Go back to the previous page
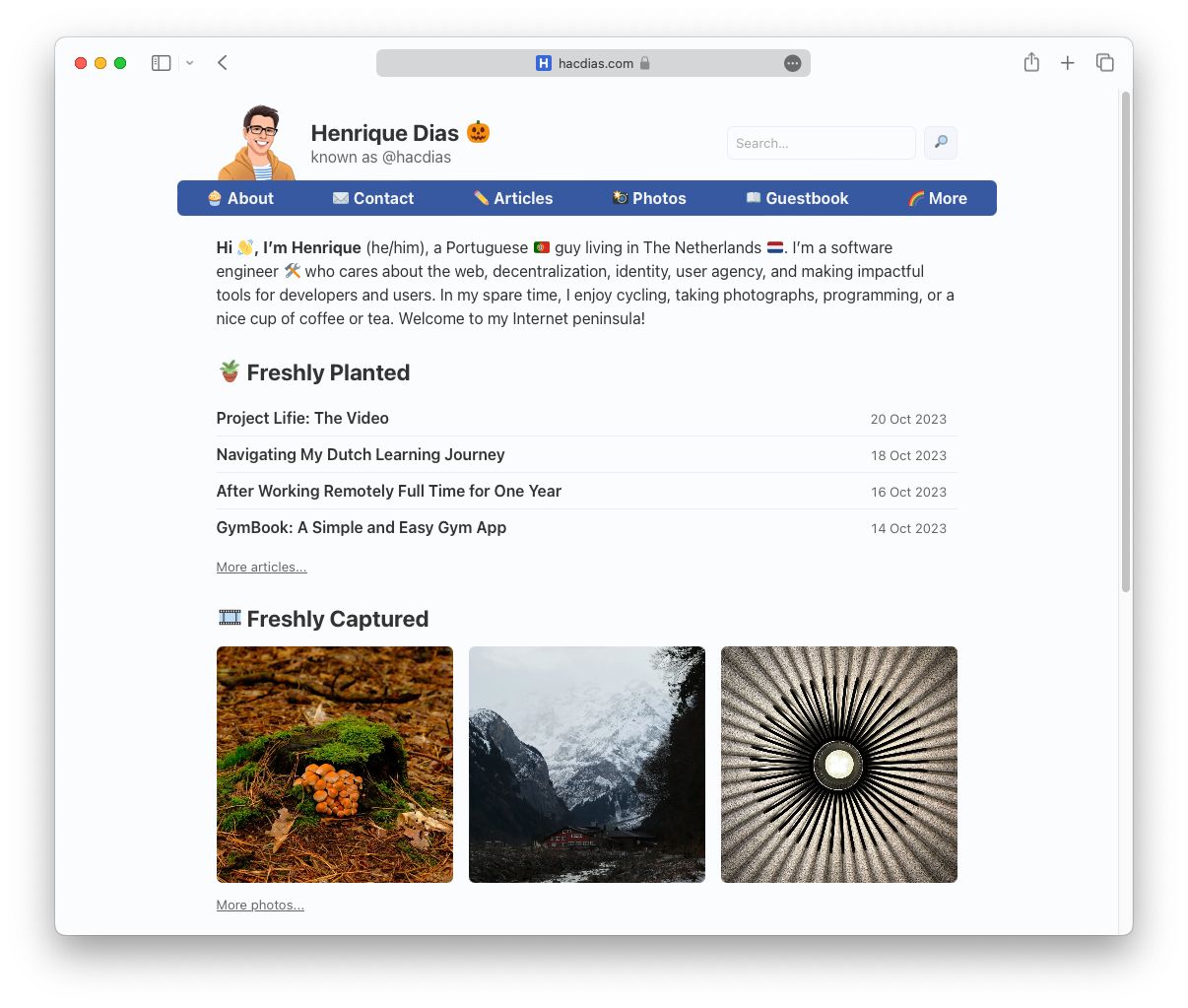This screenshot has height=1008, width=1188. point(223,63)
